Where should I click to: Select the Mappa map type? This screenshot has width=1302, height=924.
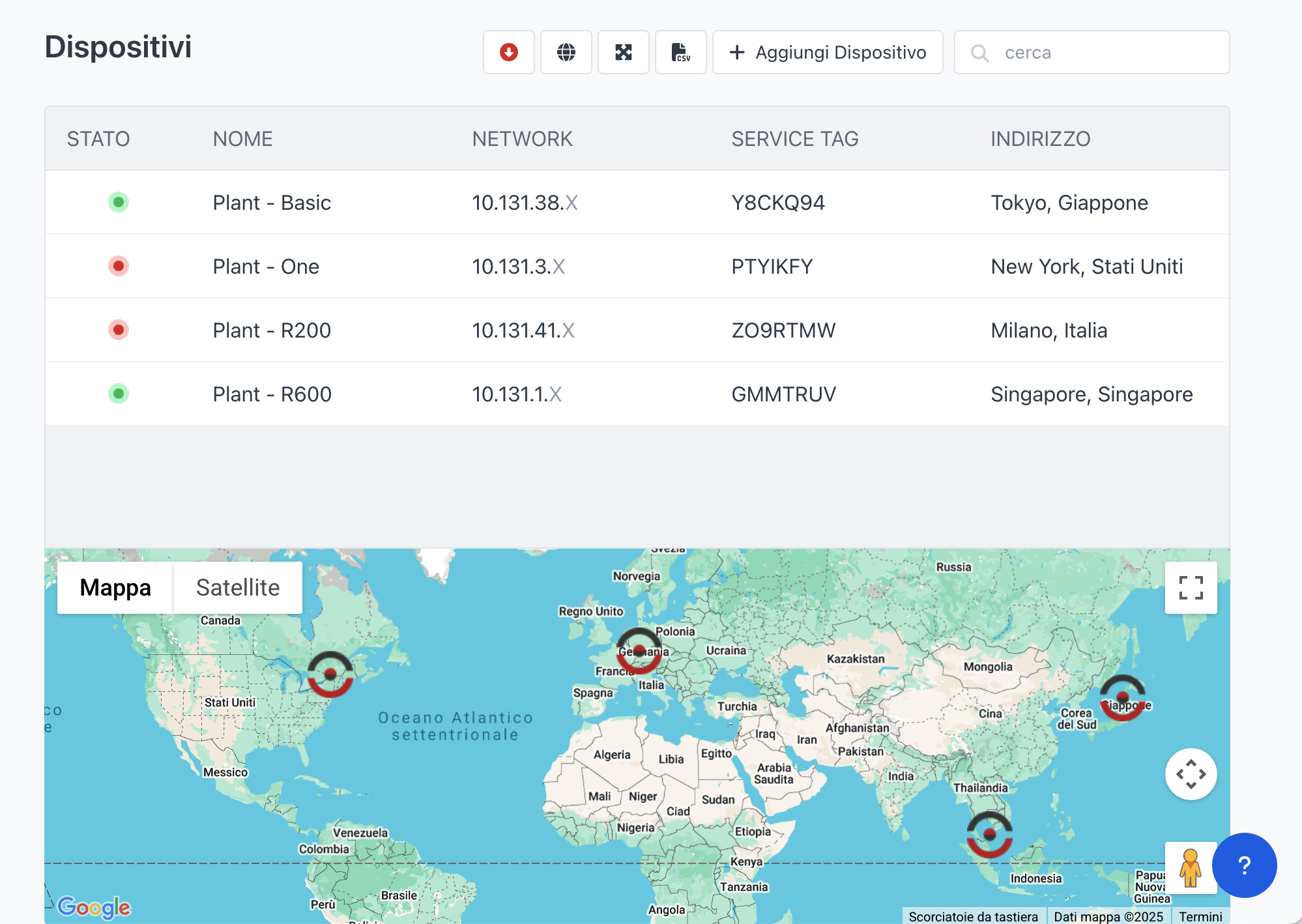coord(115,588)
